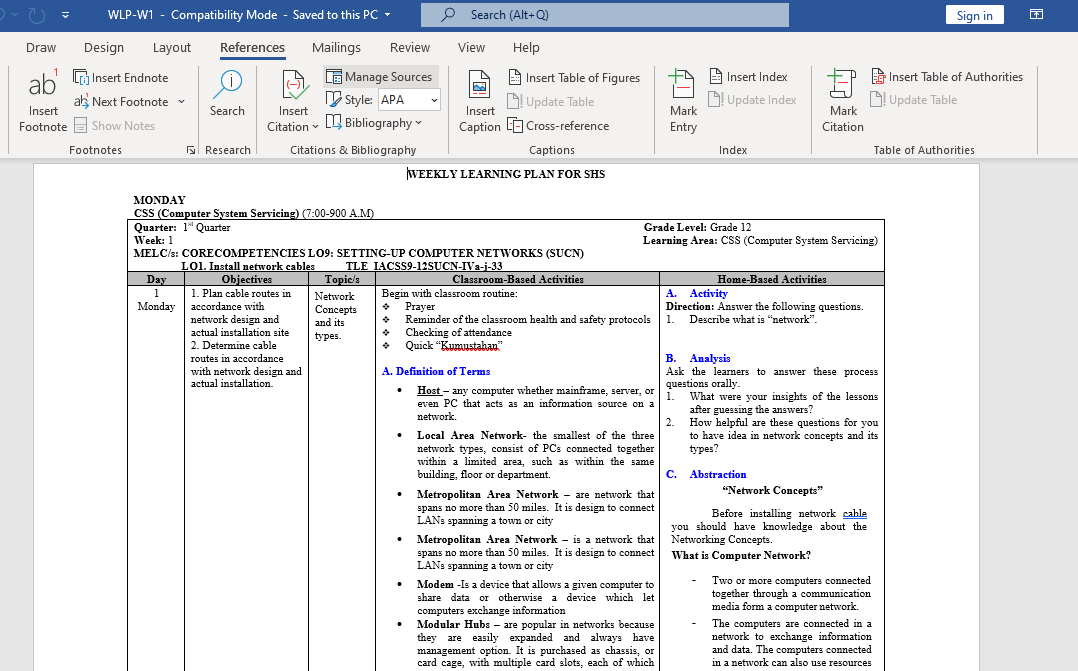The image size is (1078, 671).
Task: Switch to the Design tab
Action: [x=104, y=47]
